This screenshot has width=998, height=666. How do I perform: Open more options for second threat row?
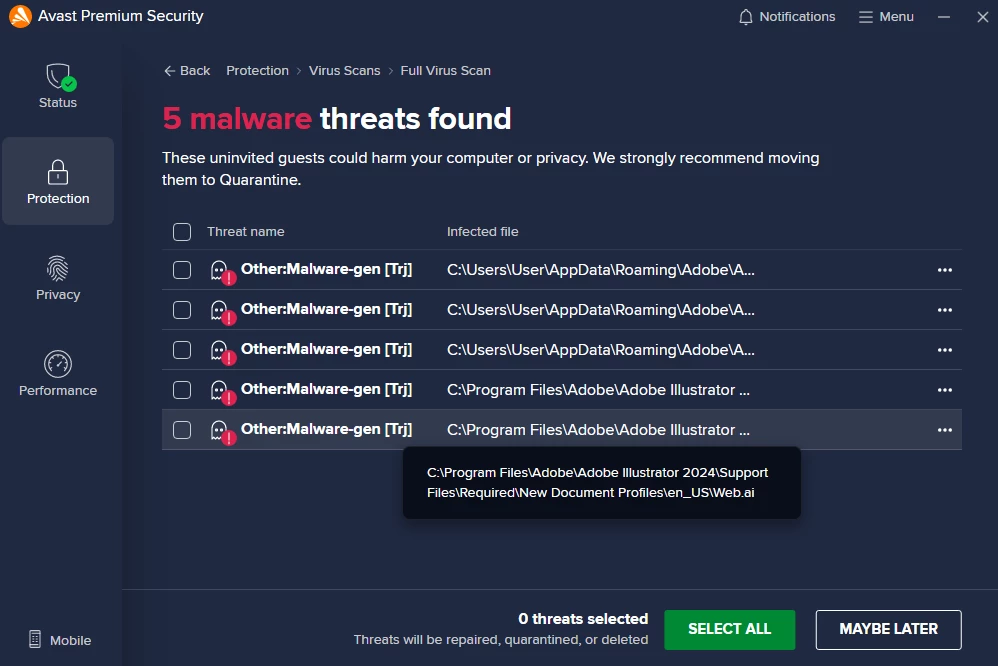click(945, 310)
